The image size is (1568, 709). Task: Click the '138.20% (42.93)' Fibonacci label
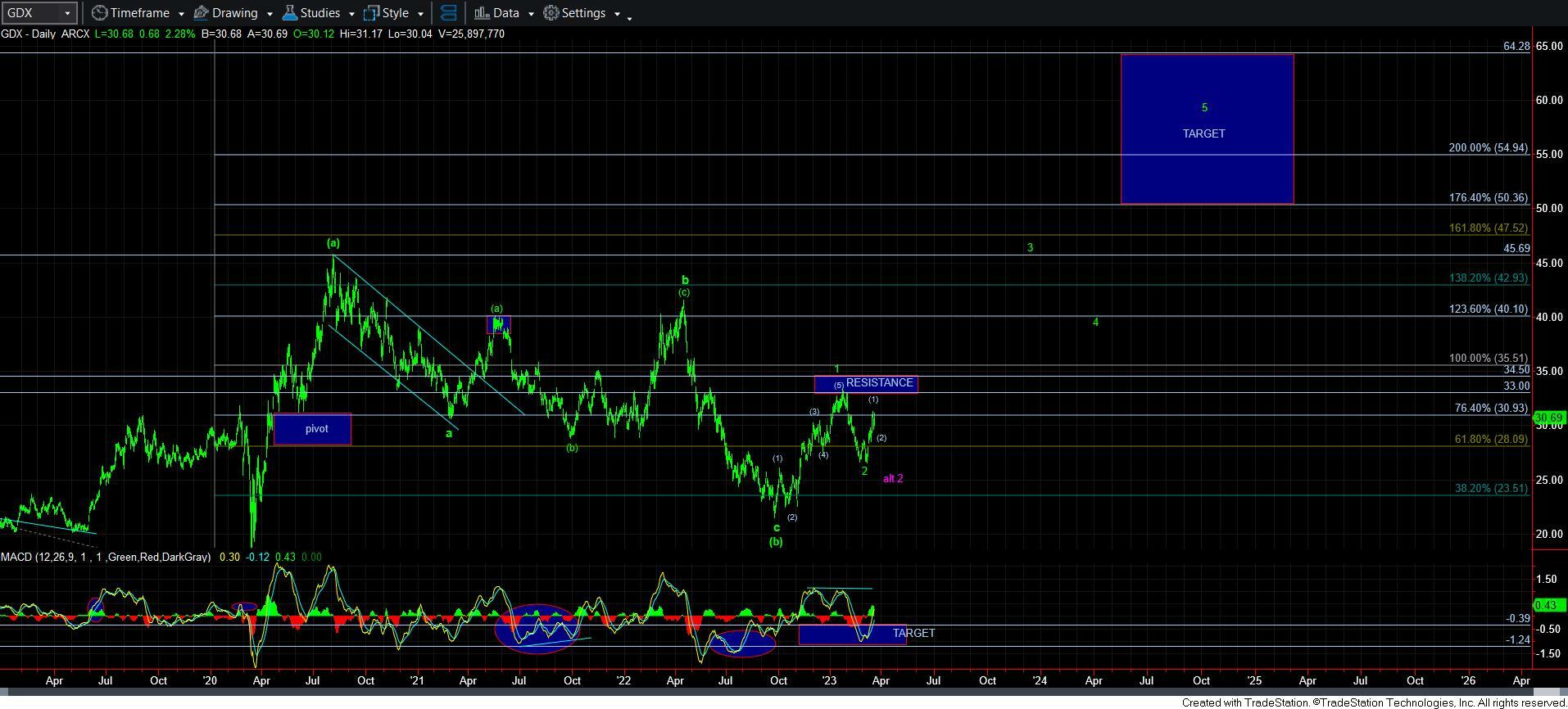pos(1488,278)
